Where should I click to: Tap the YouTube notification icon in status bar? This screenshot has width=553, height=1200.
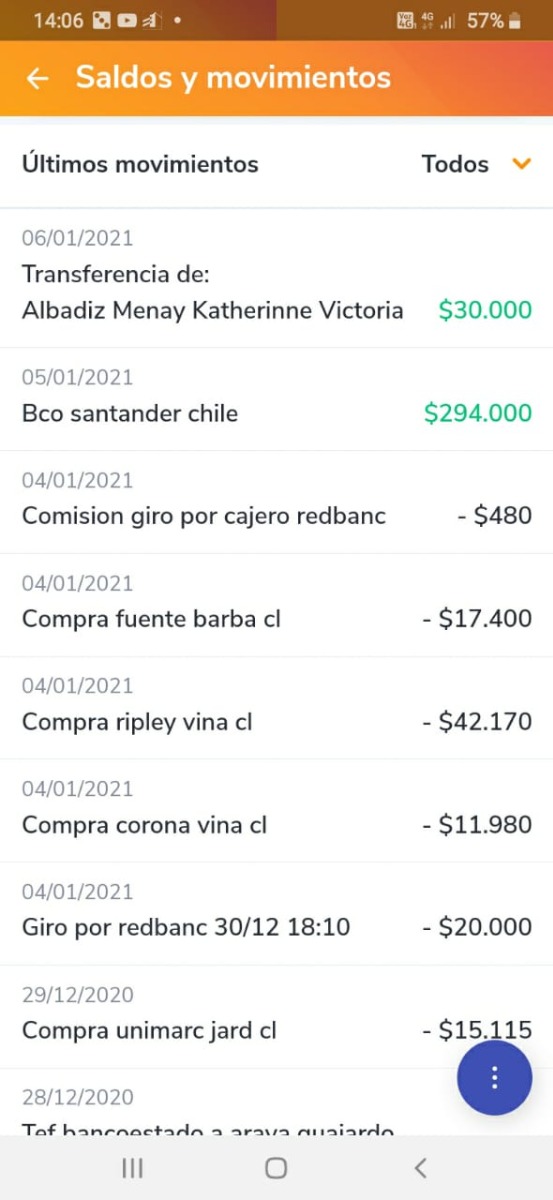click(x=127, y=20)
